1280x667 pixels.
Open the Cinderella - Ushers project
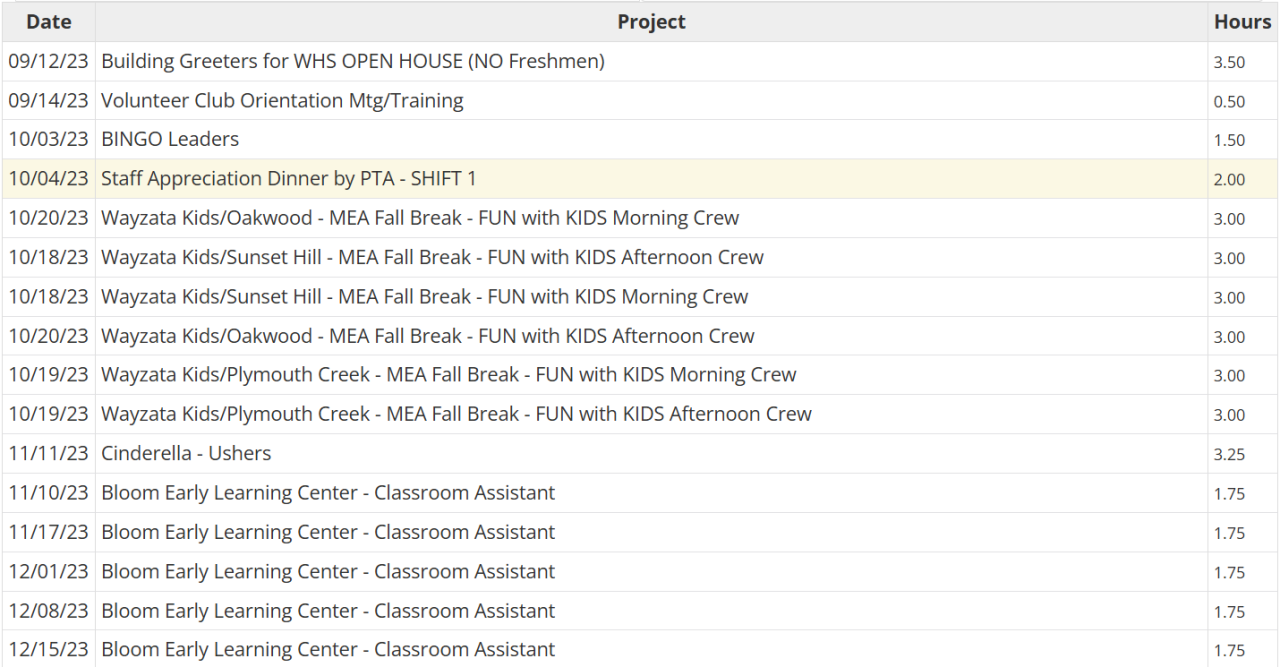186,453
